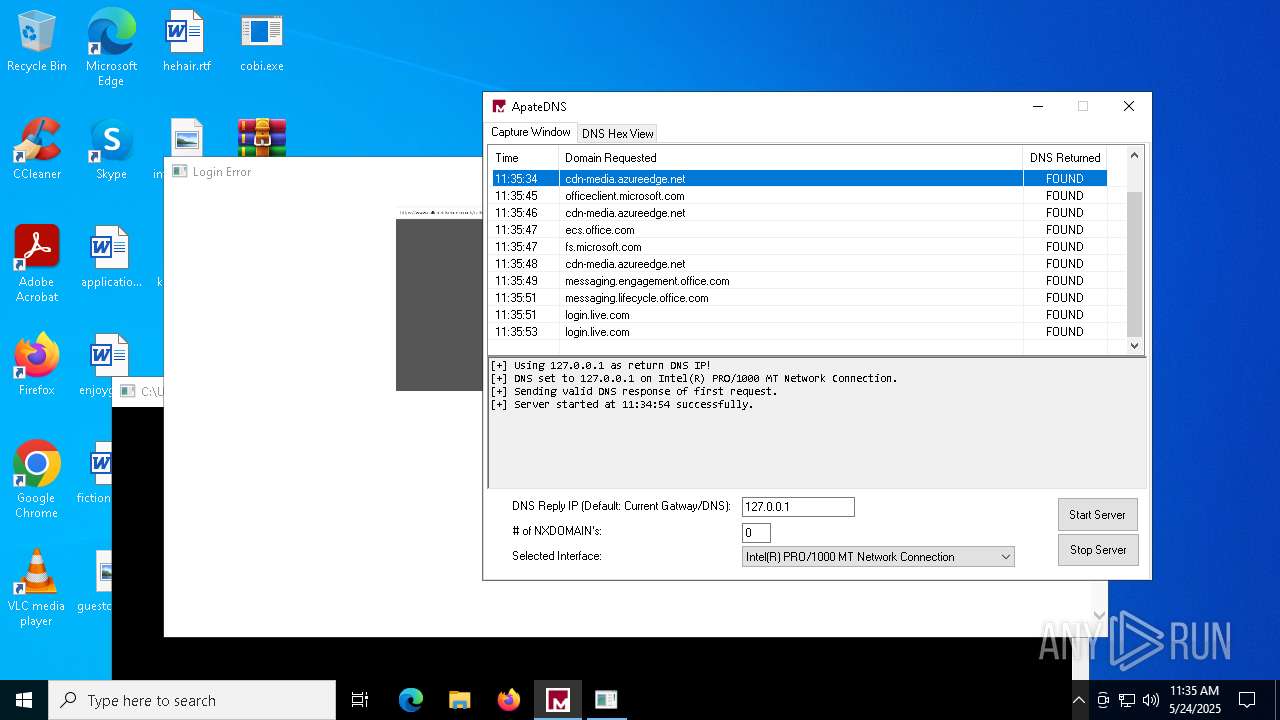Click the DNS Reply IP field

click(798, 507)
